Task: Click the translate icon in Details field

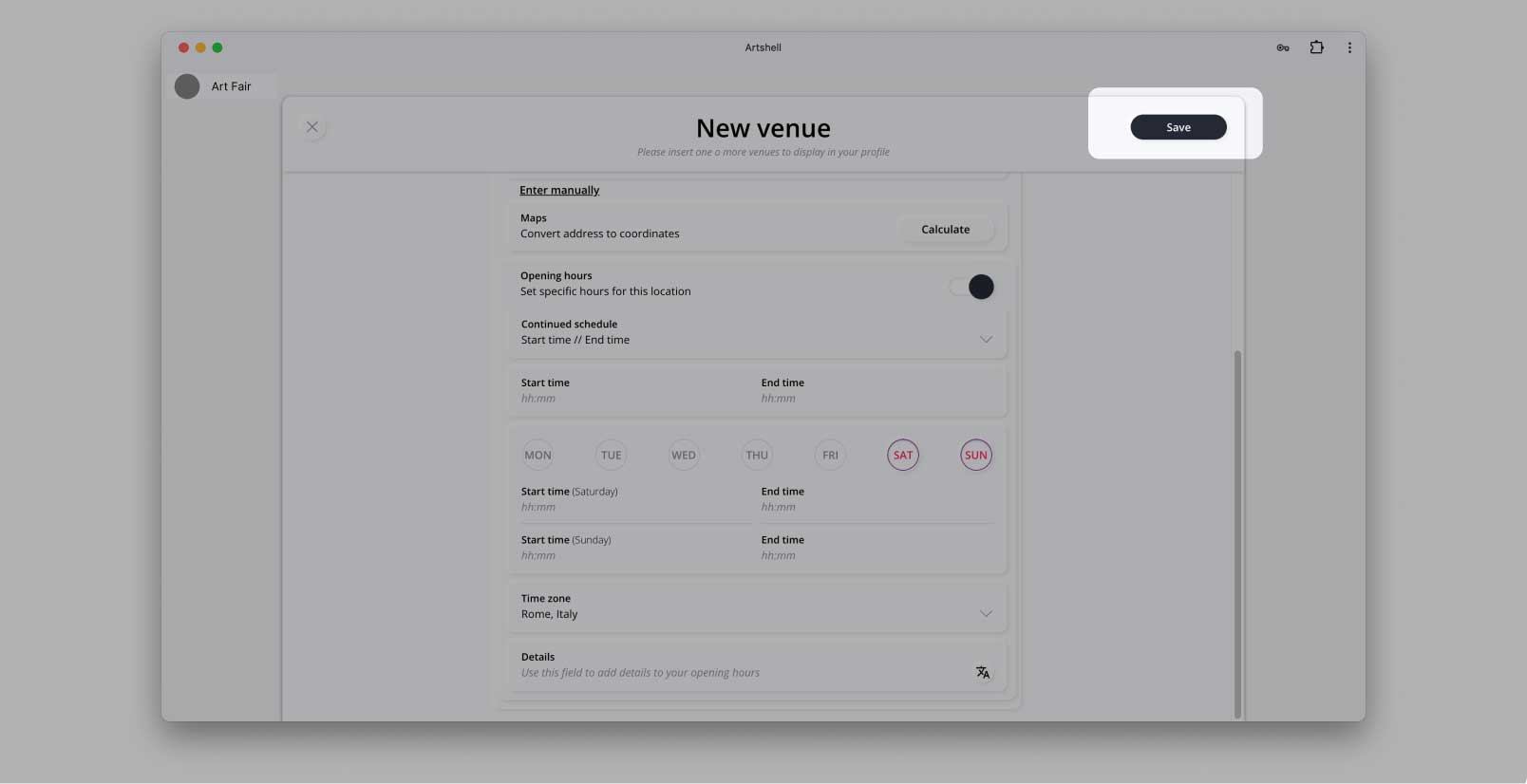Action: tap(983, 672)
